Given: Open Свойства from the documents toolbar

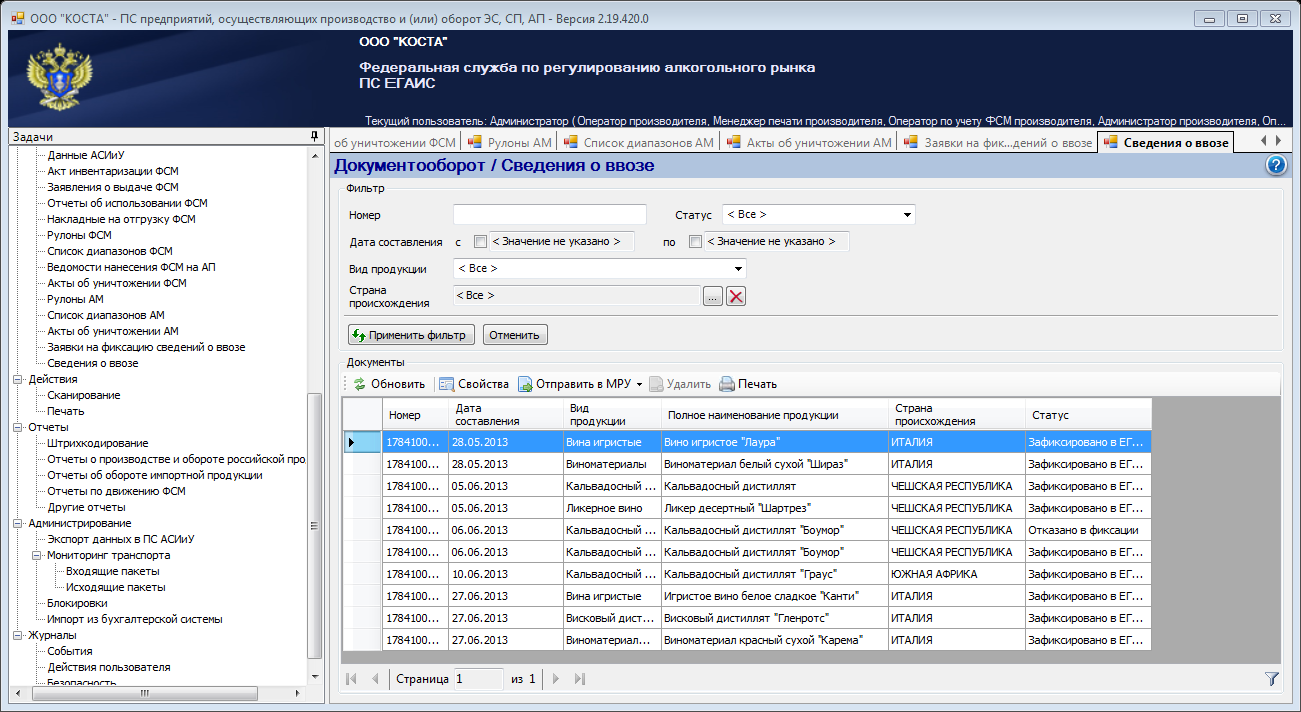Looking at the screenshot, I should click(x=474, y=384).
